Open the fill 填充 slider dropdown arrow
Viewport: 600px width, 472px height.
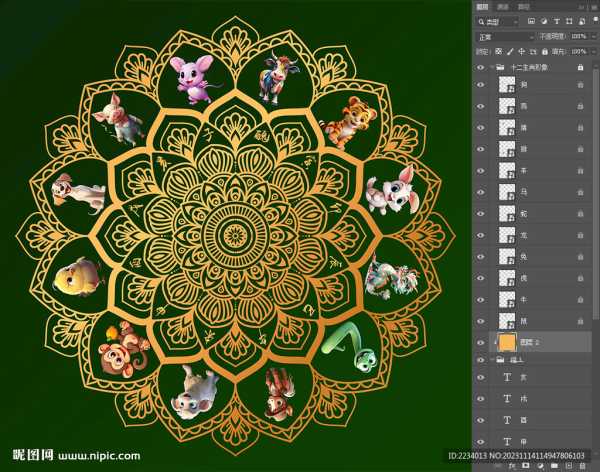[x=593, y=51]
